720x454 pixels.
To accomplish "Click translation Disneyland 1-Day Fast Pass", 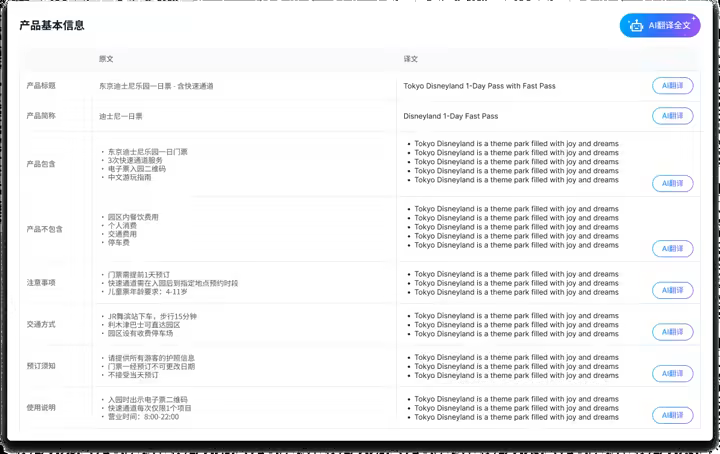I will point(450,116).
